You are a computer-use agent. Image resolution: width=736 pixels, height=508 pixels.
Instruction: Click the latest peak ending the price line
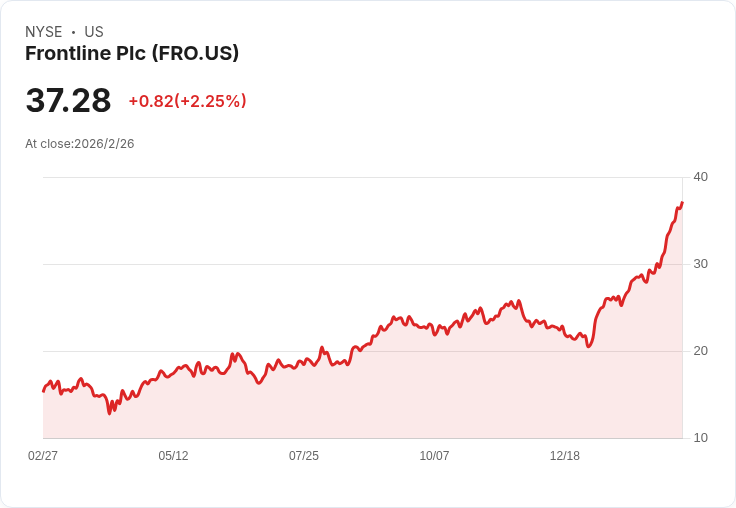pos(682,203)
